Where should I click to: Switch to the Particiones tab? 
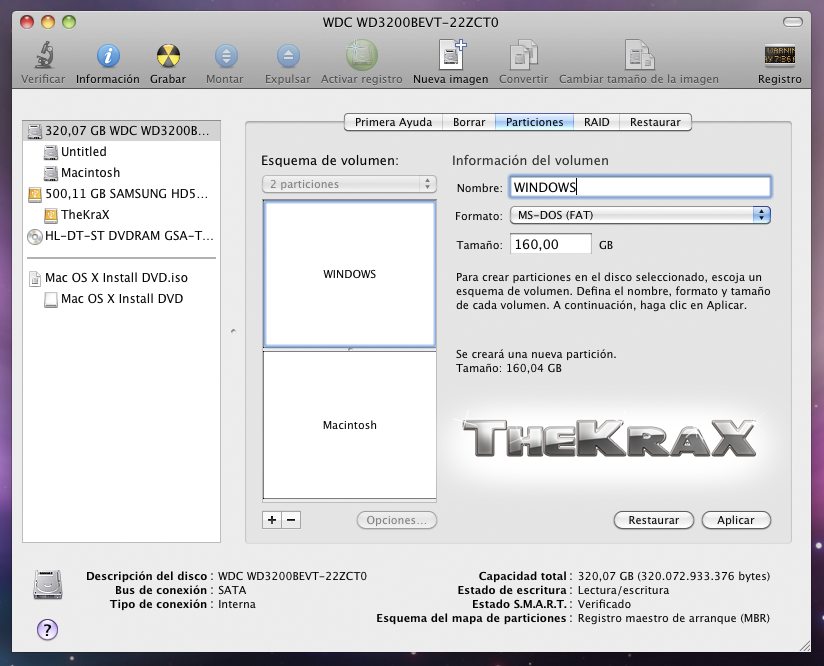coord(534,122)
